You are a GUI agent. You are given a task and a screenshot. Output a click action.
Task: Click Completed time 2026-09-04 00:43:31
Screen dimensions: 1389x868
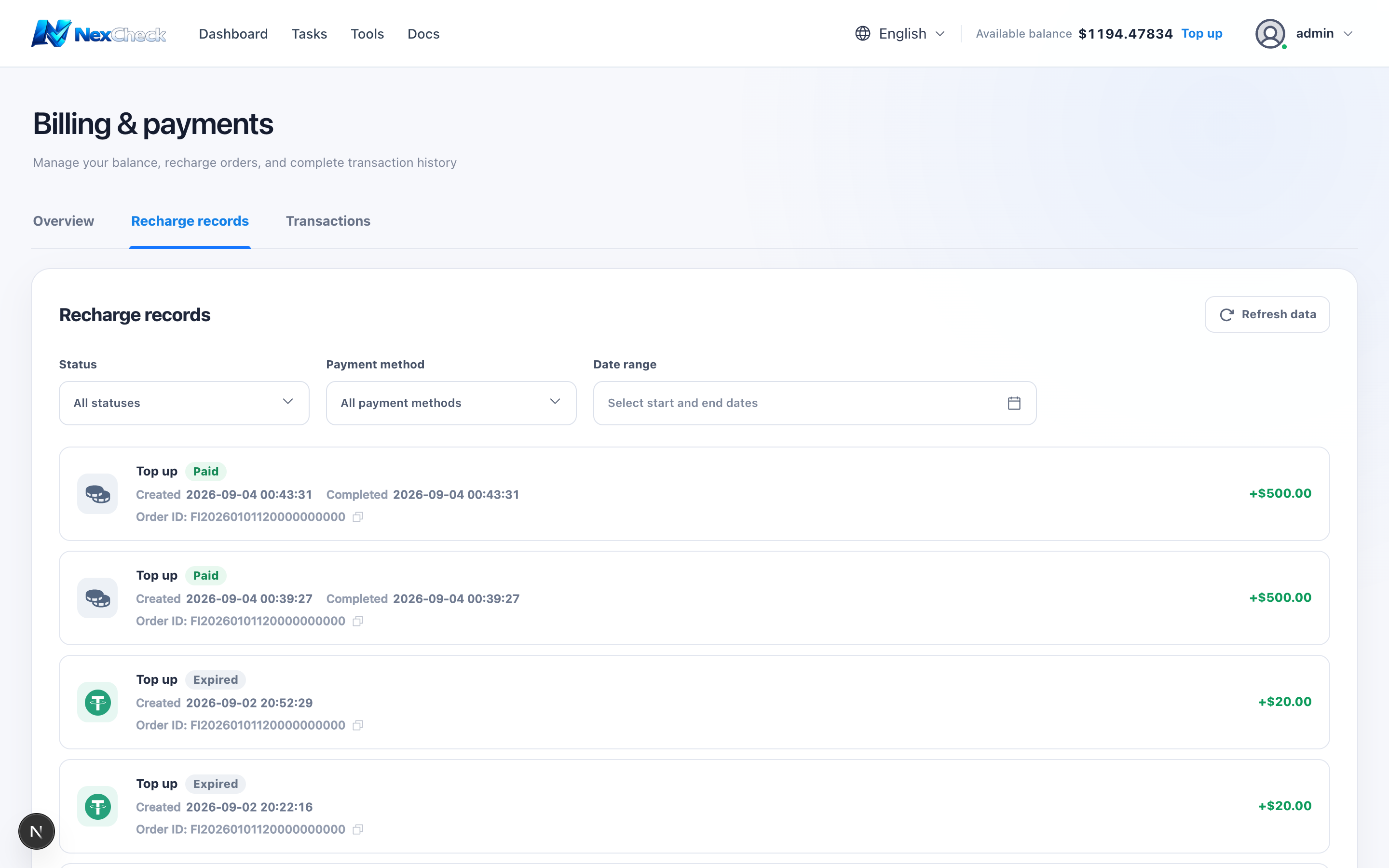[x=456, y=495]
